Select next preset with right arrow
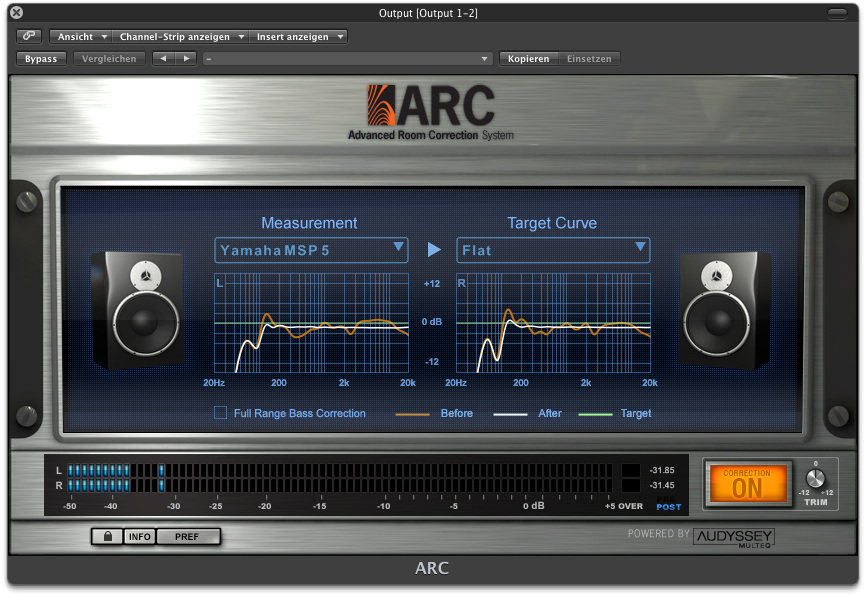This screenshot has width=866, height=596. tap(186, 59)
